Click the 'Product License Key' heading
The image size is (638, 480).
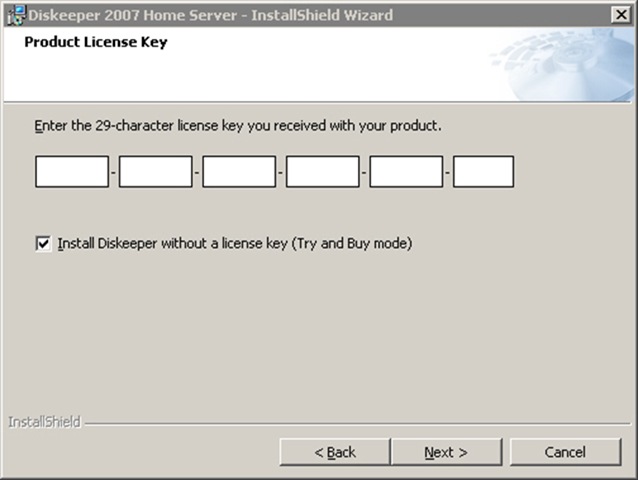(96, 42)
